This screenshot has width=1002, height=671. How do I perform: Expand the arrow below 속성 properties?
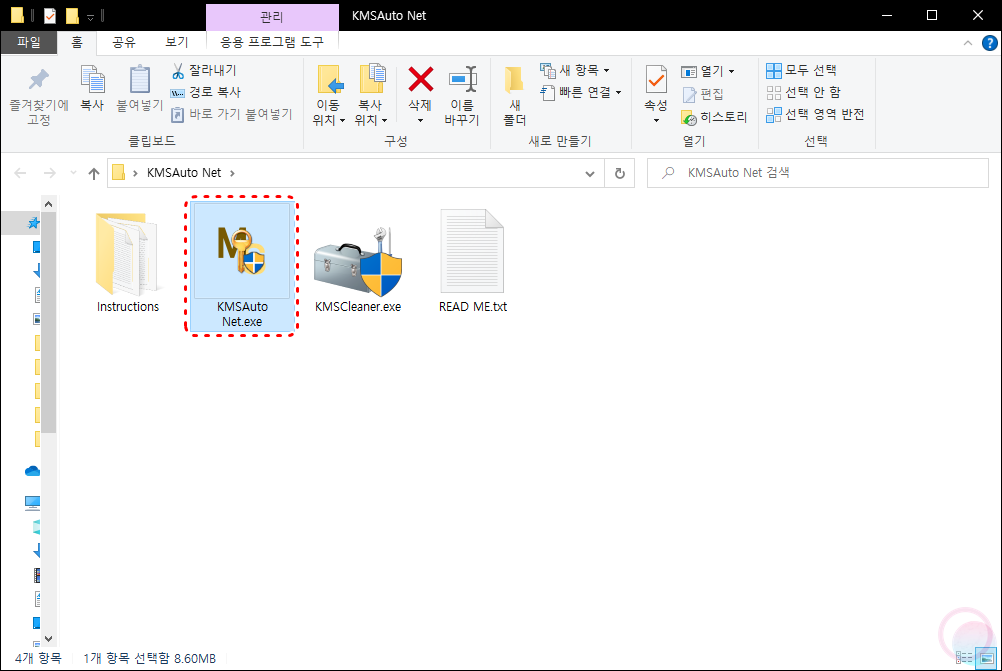tap(656, 120)
